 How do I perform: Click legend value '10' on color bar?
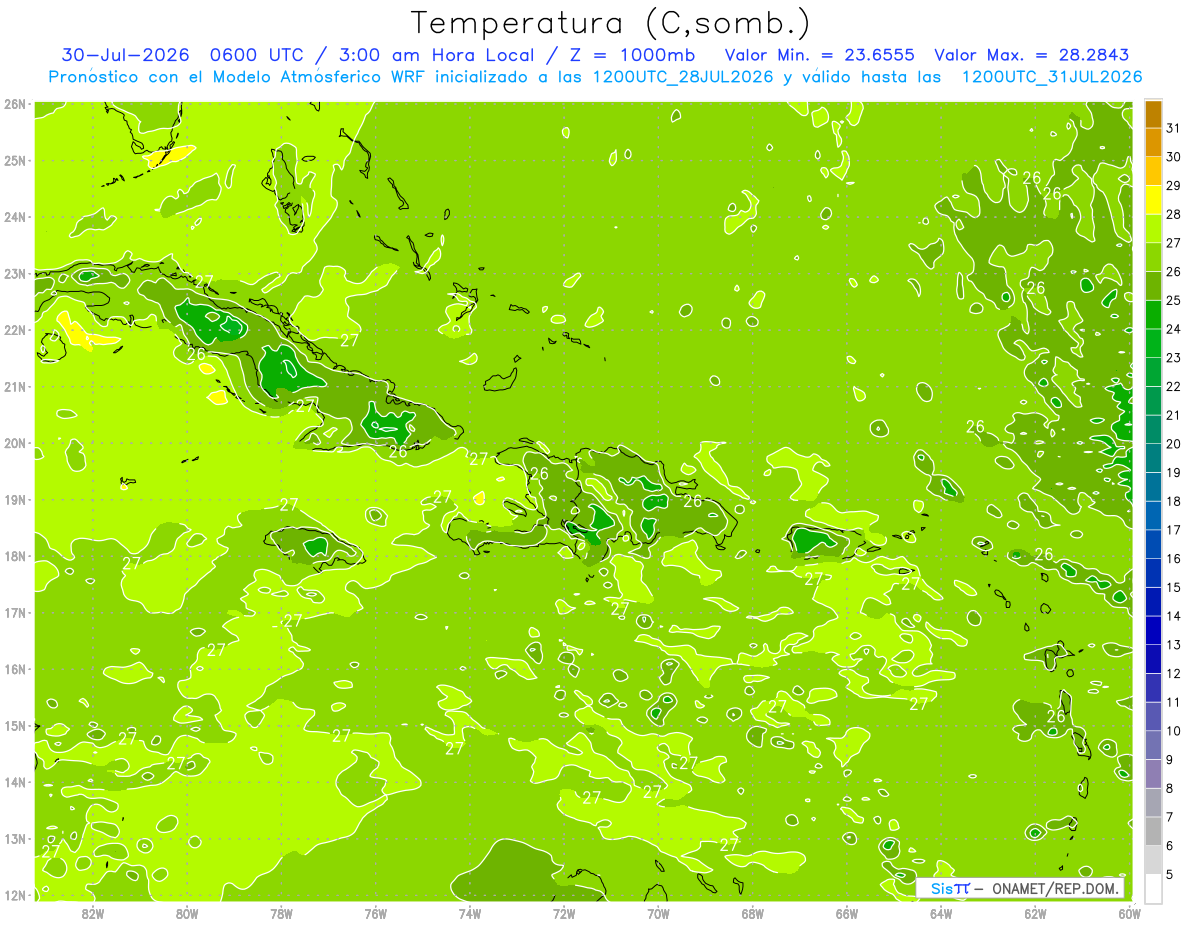(x=1173, y=731)
